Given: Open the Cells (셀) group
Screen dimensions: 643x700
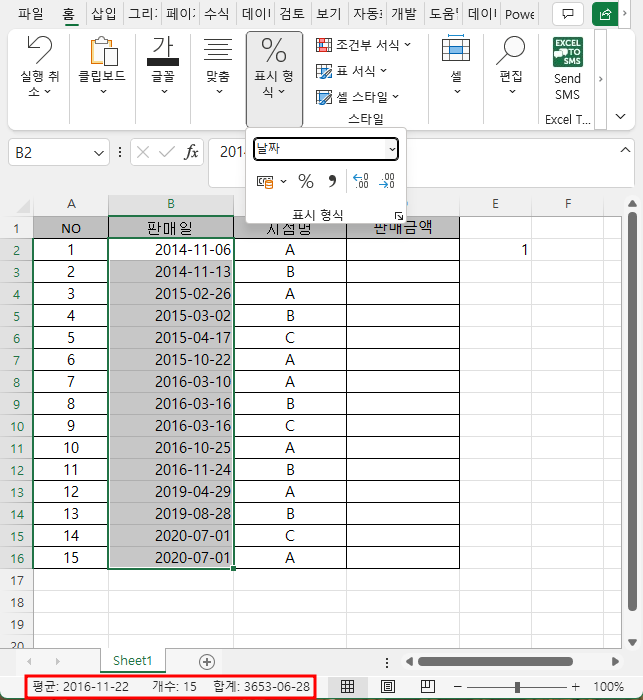Looking at the screenshot, I should coord(456,67).
